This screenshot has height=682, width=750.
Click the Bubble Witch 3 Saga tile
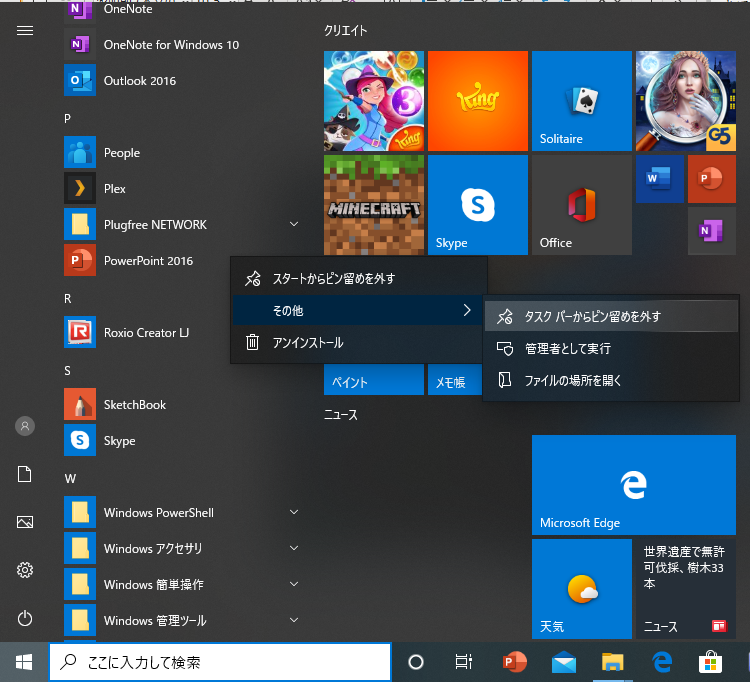click(x=374, y=101)
